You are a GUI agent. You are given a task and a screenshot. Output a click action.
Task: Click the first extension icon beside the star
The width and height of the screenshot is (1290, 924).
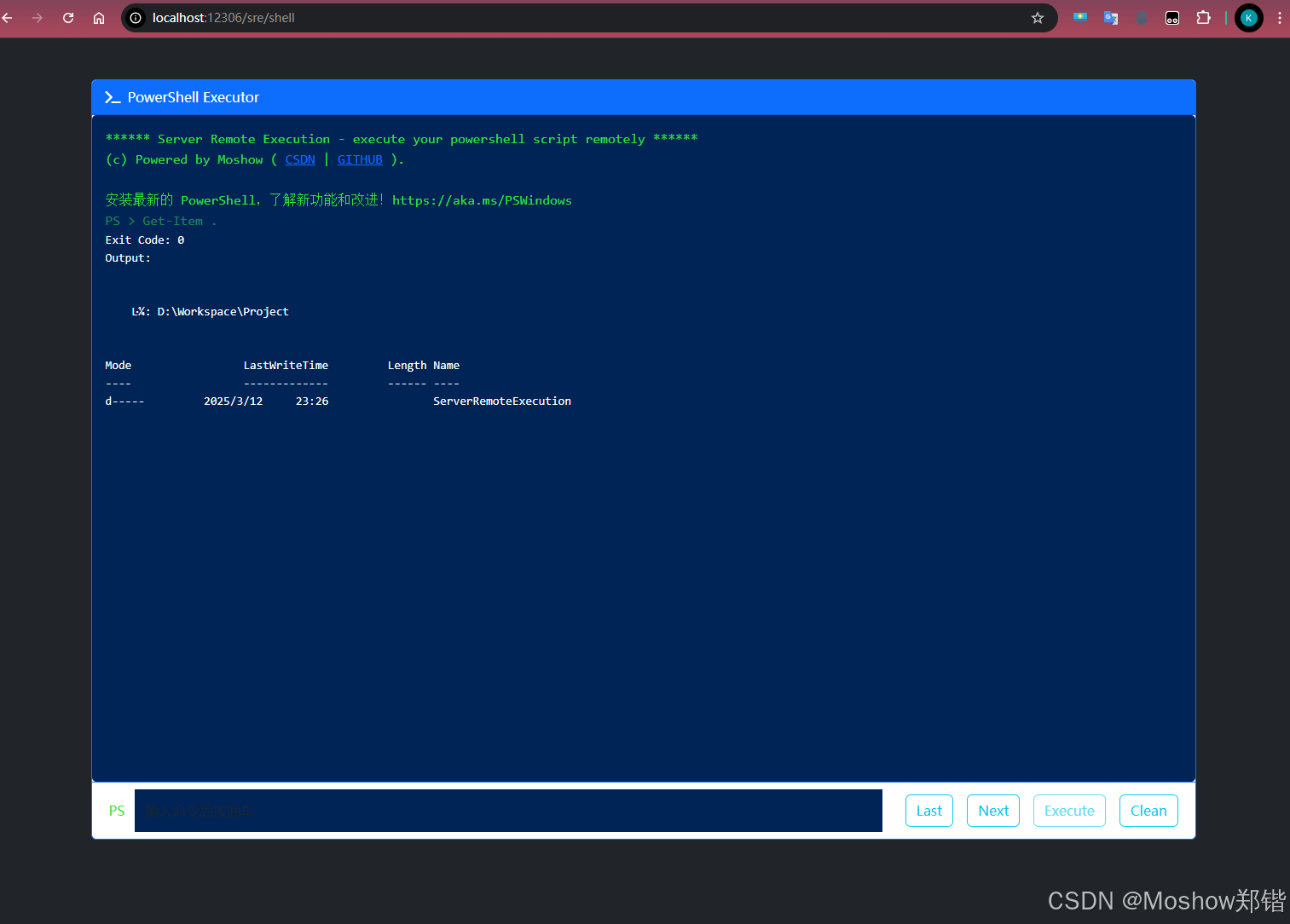pyautogui.click(x=1080, y=18)
